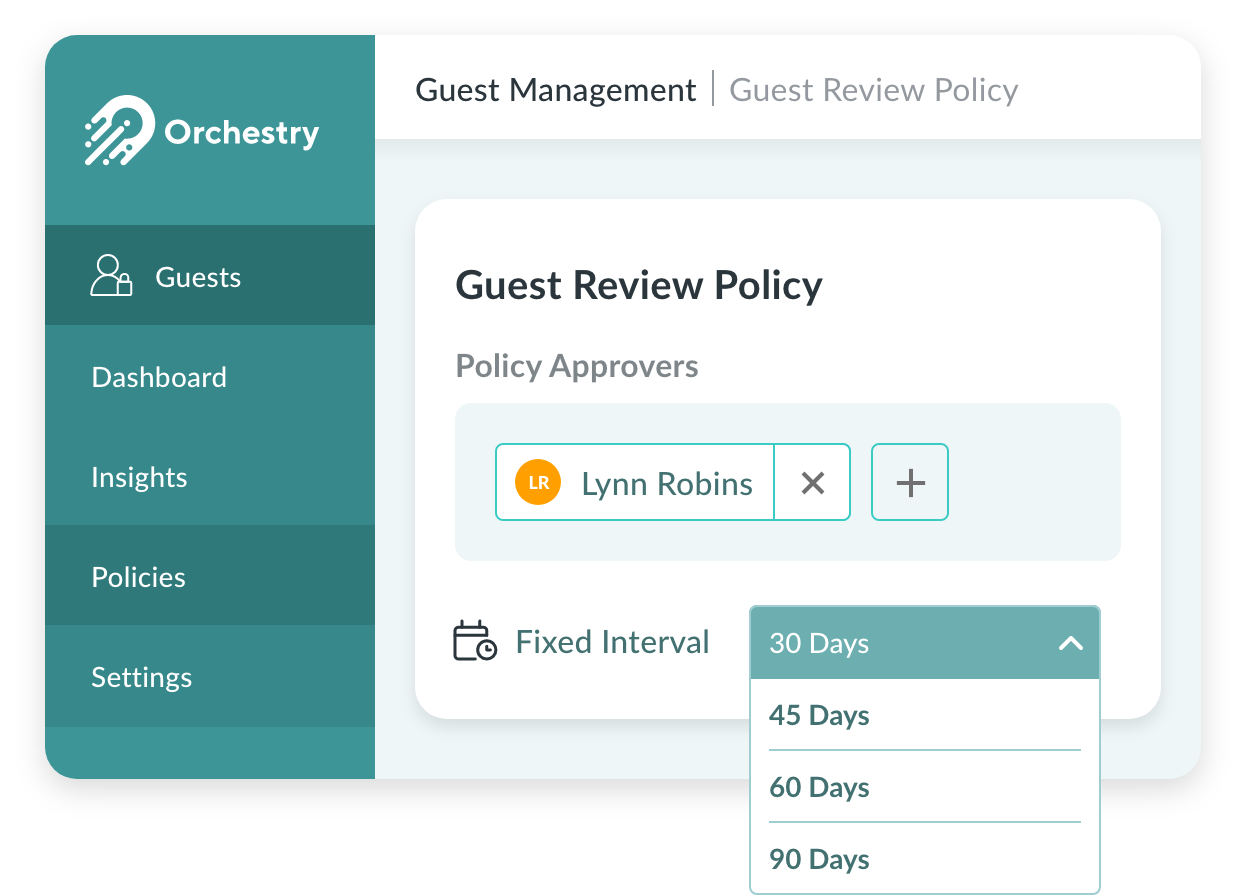The image size is (1246, 895).
Task: Select 45 Days from the interval list
Action: [x=819, y=715]
